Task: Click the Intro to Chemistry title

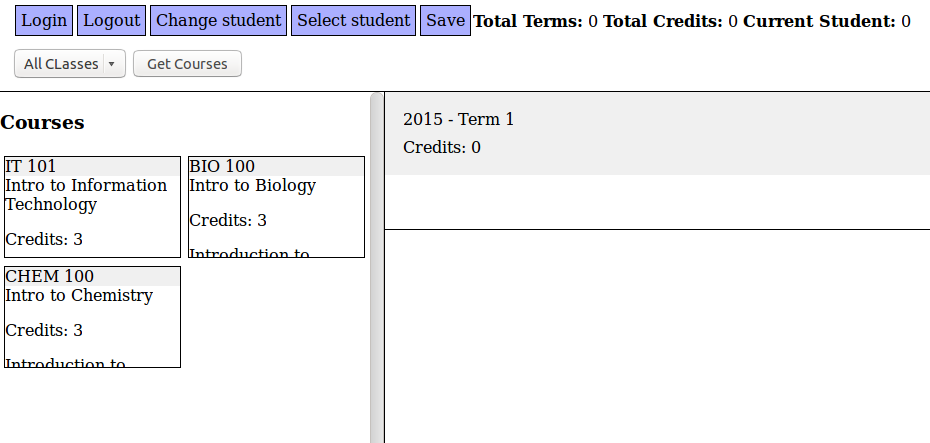Action: [79, 296]
